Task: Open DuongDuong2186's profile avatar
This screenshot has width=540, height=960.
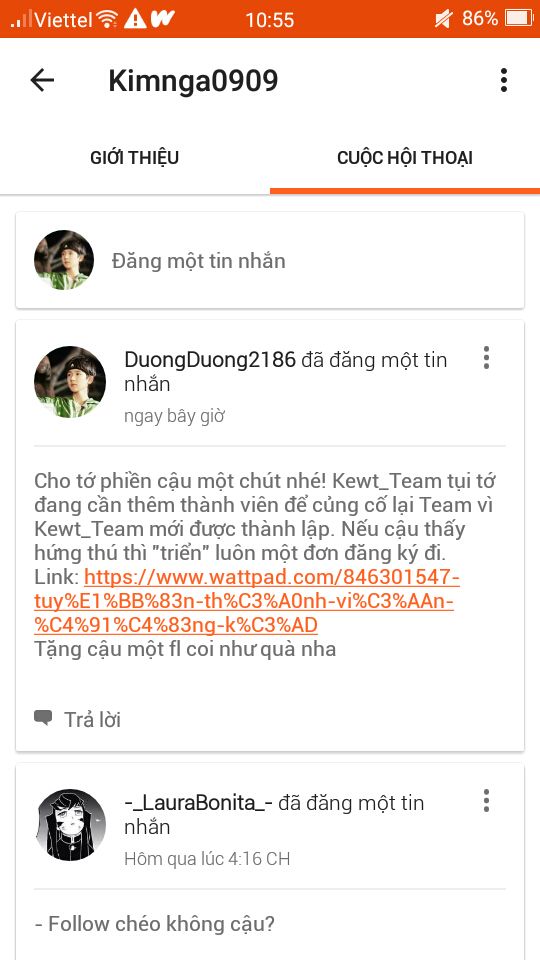Action: 70,382
